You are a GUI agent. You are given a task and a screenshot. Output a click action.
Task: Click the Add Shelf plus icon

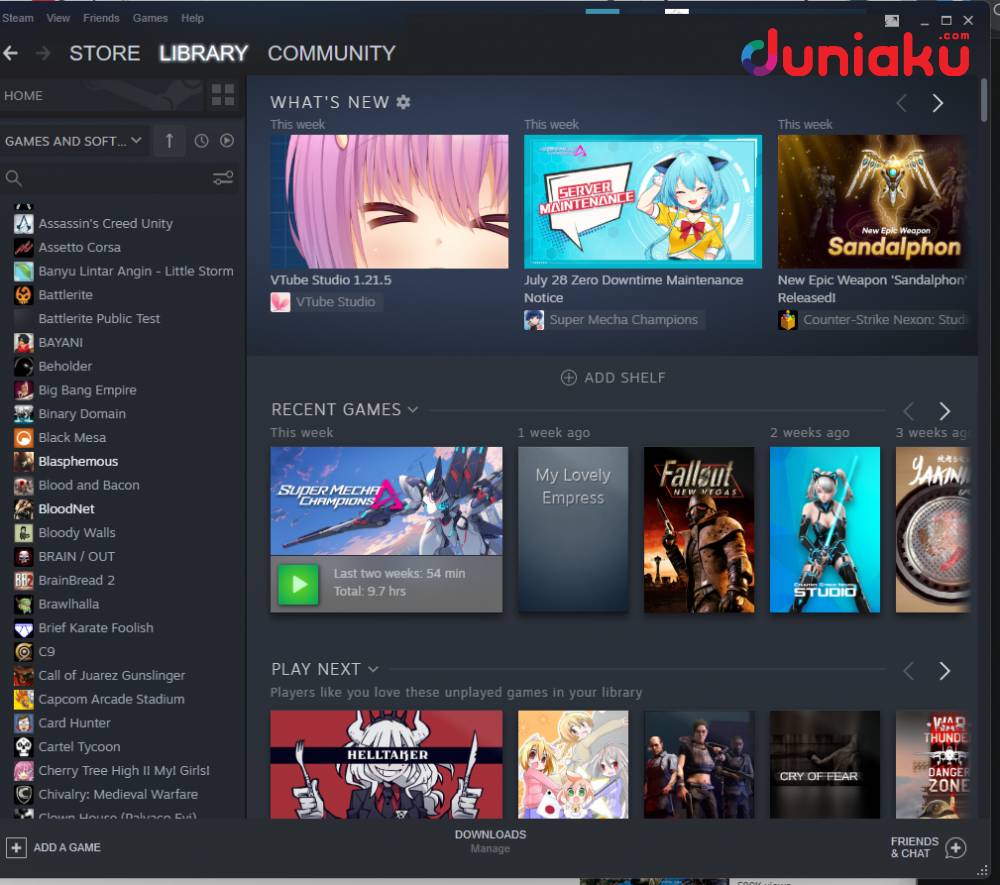(568, 378)
